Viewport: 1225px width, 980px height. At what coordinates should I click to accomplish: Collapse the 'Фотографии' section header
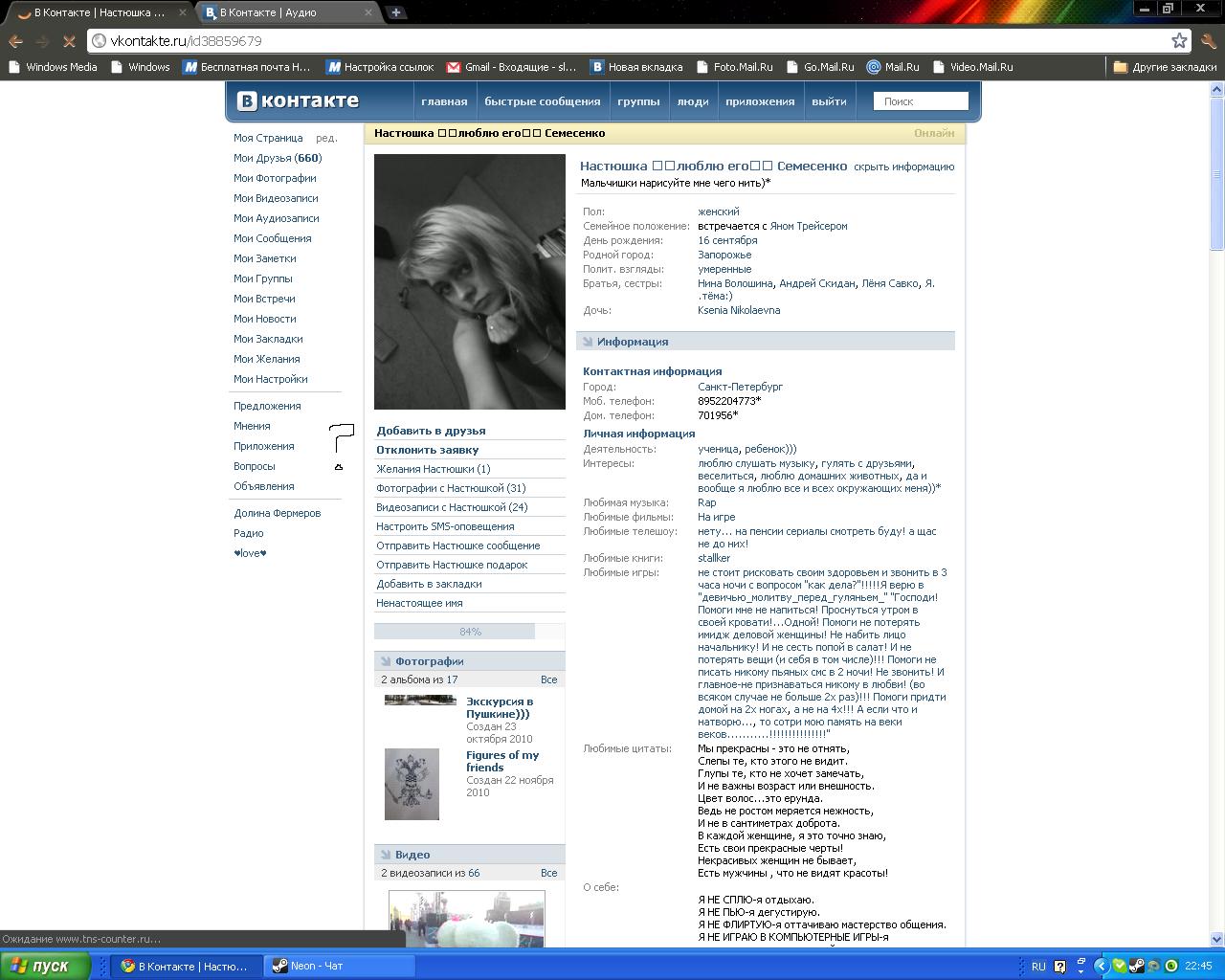click(x=470, y=661)
